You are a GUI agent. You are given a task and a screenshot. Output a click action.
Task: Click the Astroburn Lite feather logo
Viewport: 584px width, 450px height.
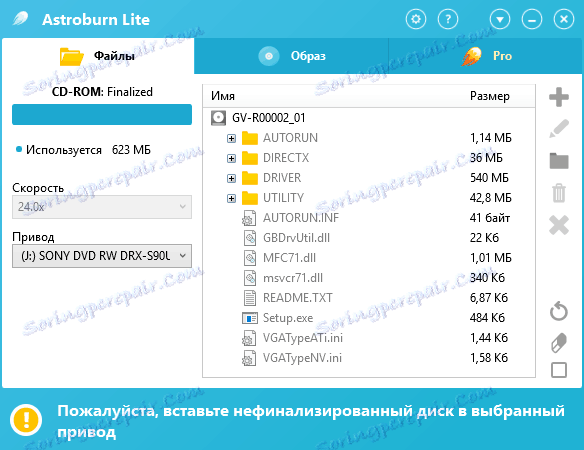pos(20,18)
